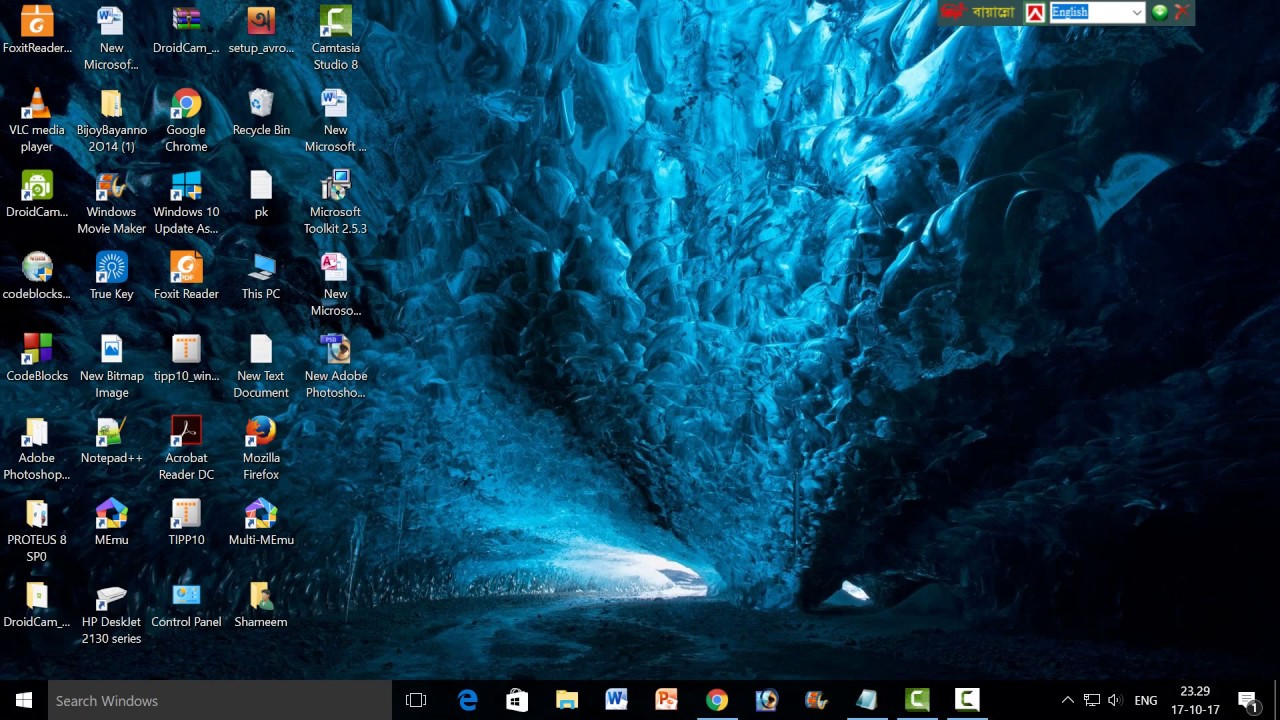Select HP DeskJet 2130 series icon
This screenshot has height=720, width=1280.
111,612
